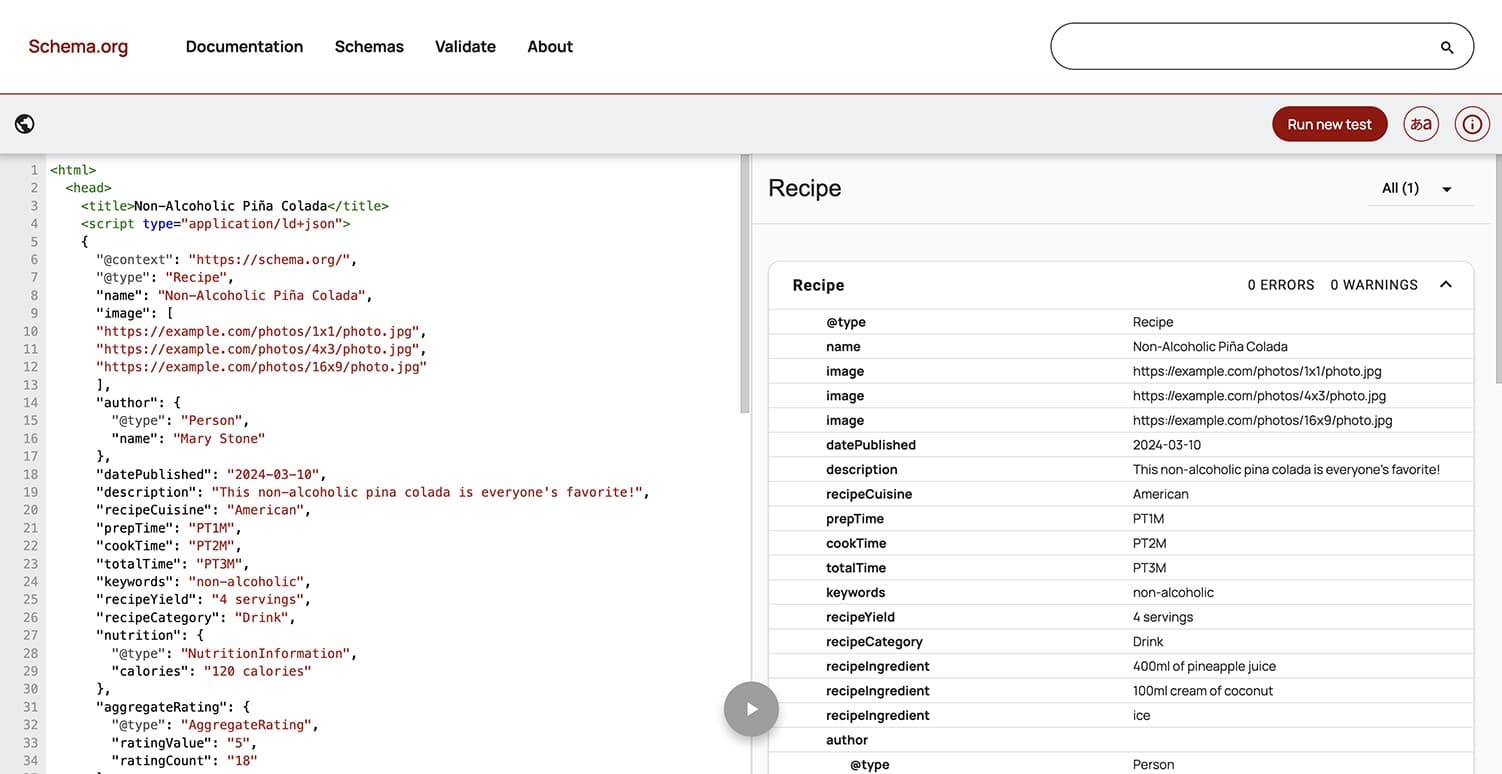Click the circled info icon
Image resolution: width=1502 pixels, height=774 pixels.
coord(1471,123)
